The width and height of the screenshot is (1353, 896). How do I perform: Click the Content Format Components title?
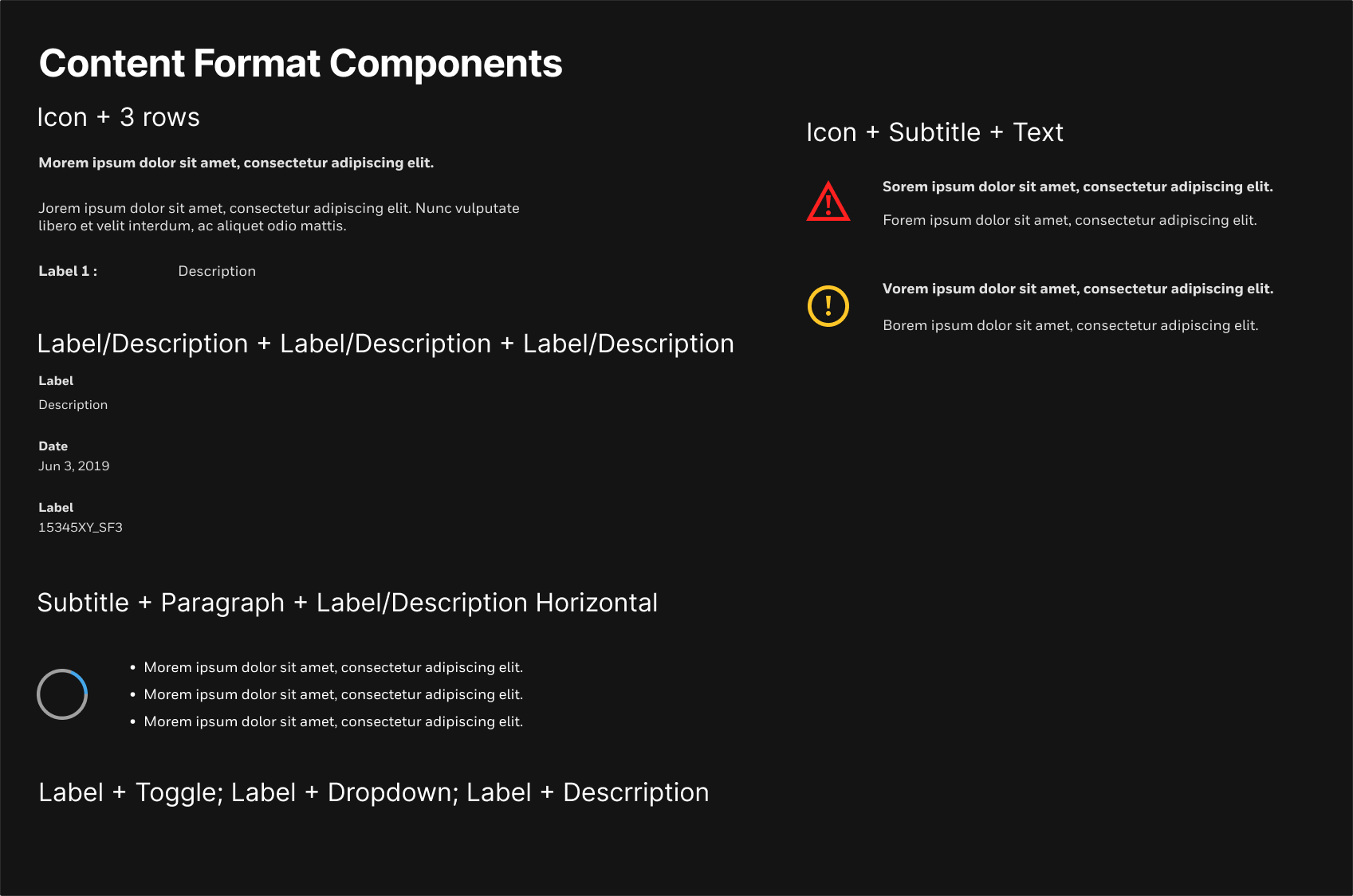[301, 64]
